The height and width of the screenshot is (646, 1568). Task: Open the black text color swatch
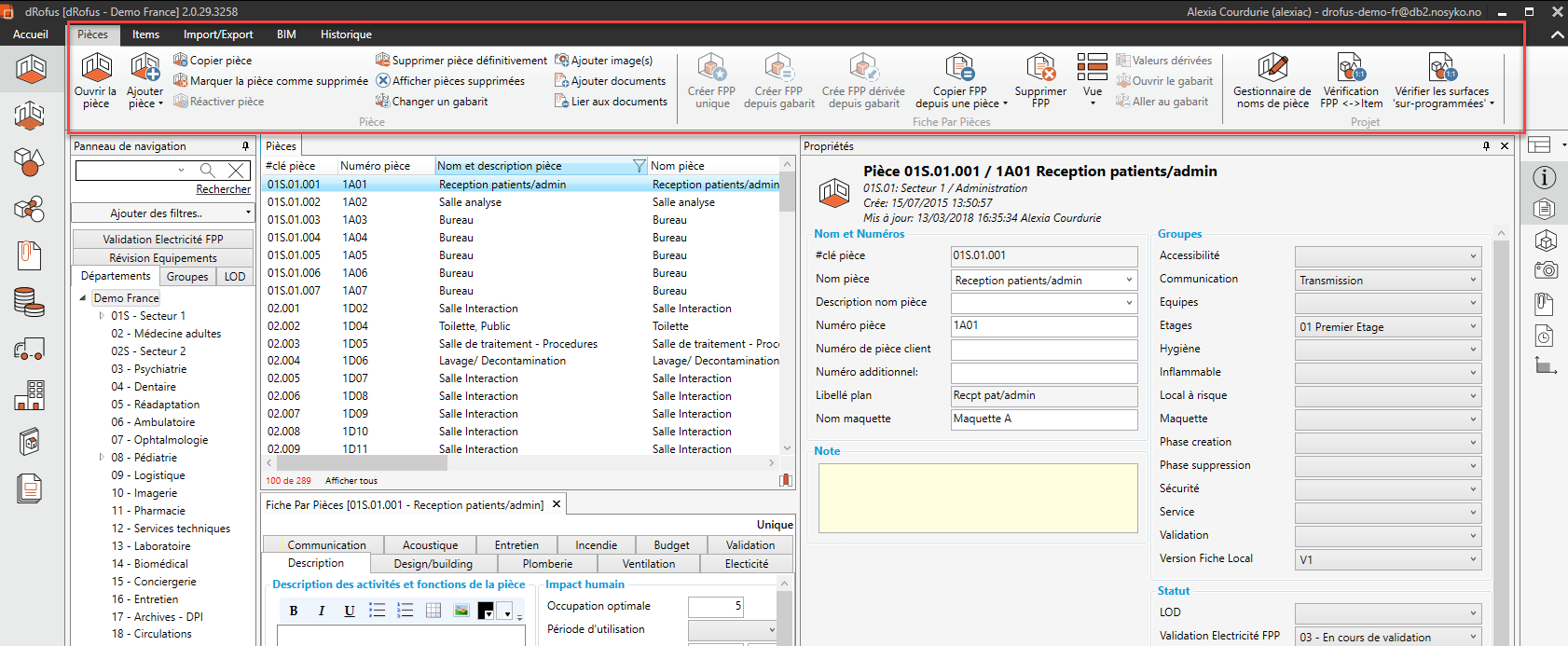coord(486,611)
